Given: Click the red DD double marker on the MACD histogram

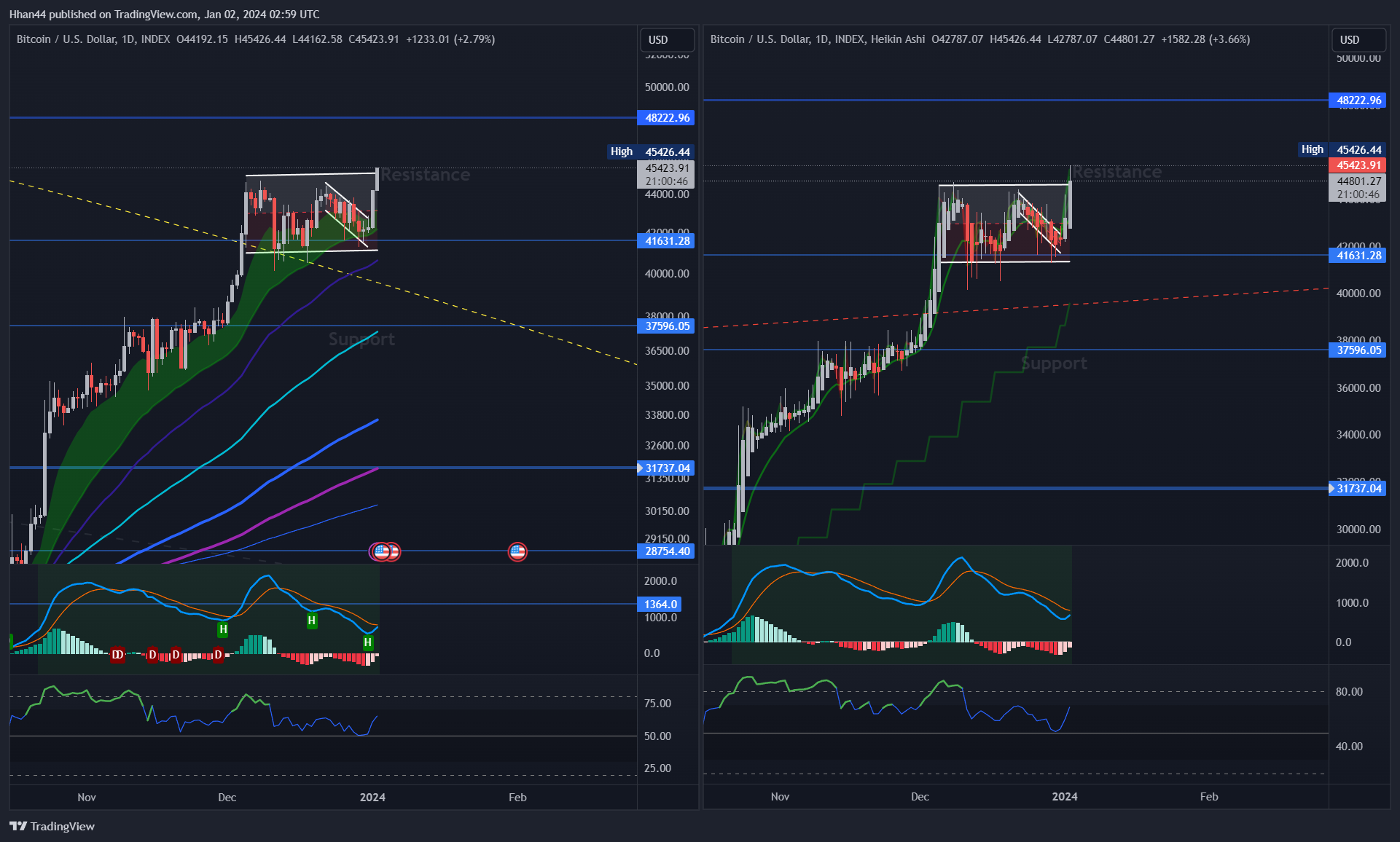Looking at the screenshot, I should pos(117,655).
